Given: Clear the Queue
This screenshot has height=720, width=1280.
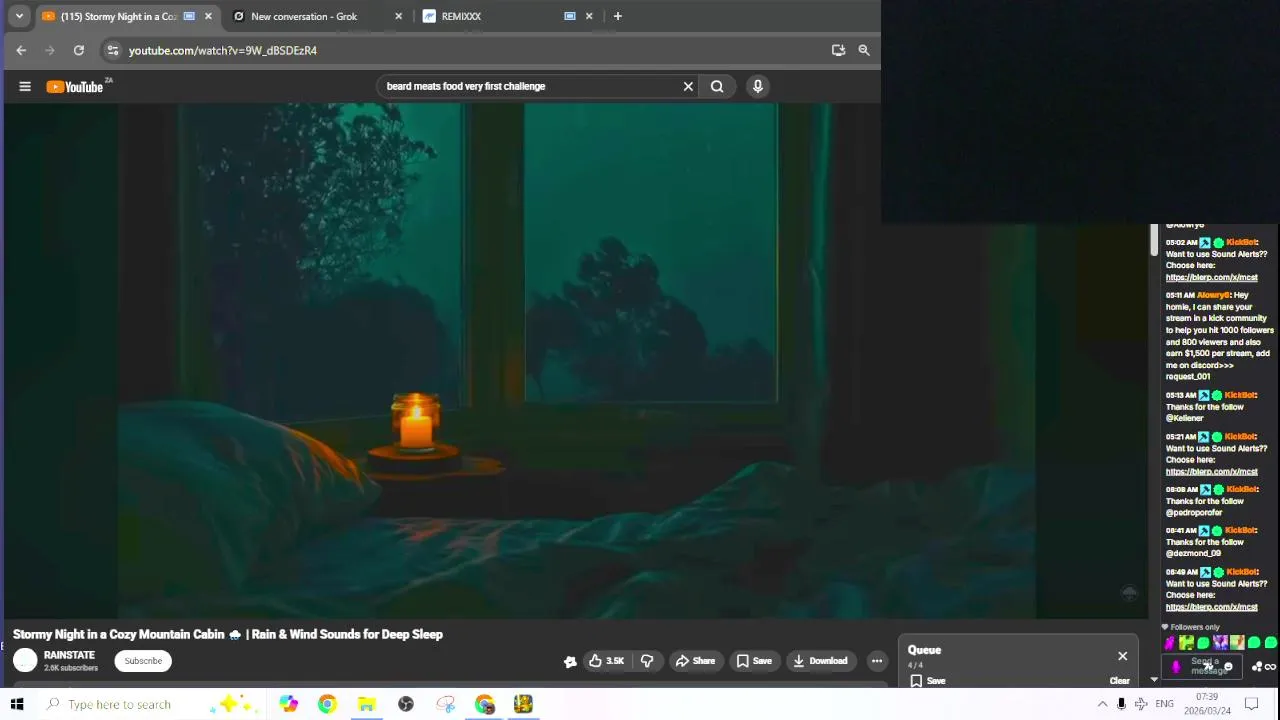Looking at the screenshot, I should [x=1119, y=681].
